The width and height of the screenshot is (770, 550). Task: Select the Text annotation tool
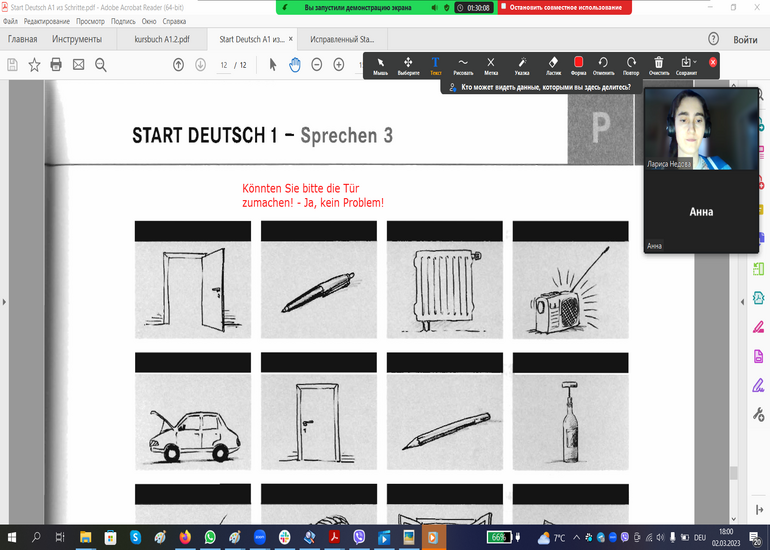[435, 65]
